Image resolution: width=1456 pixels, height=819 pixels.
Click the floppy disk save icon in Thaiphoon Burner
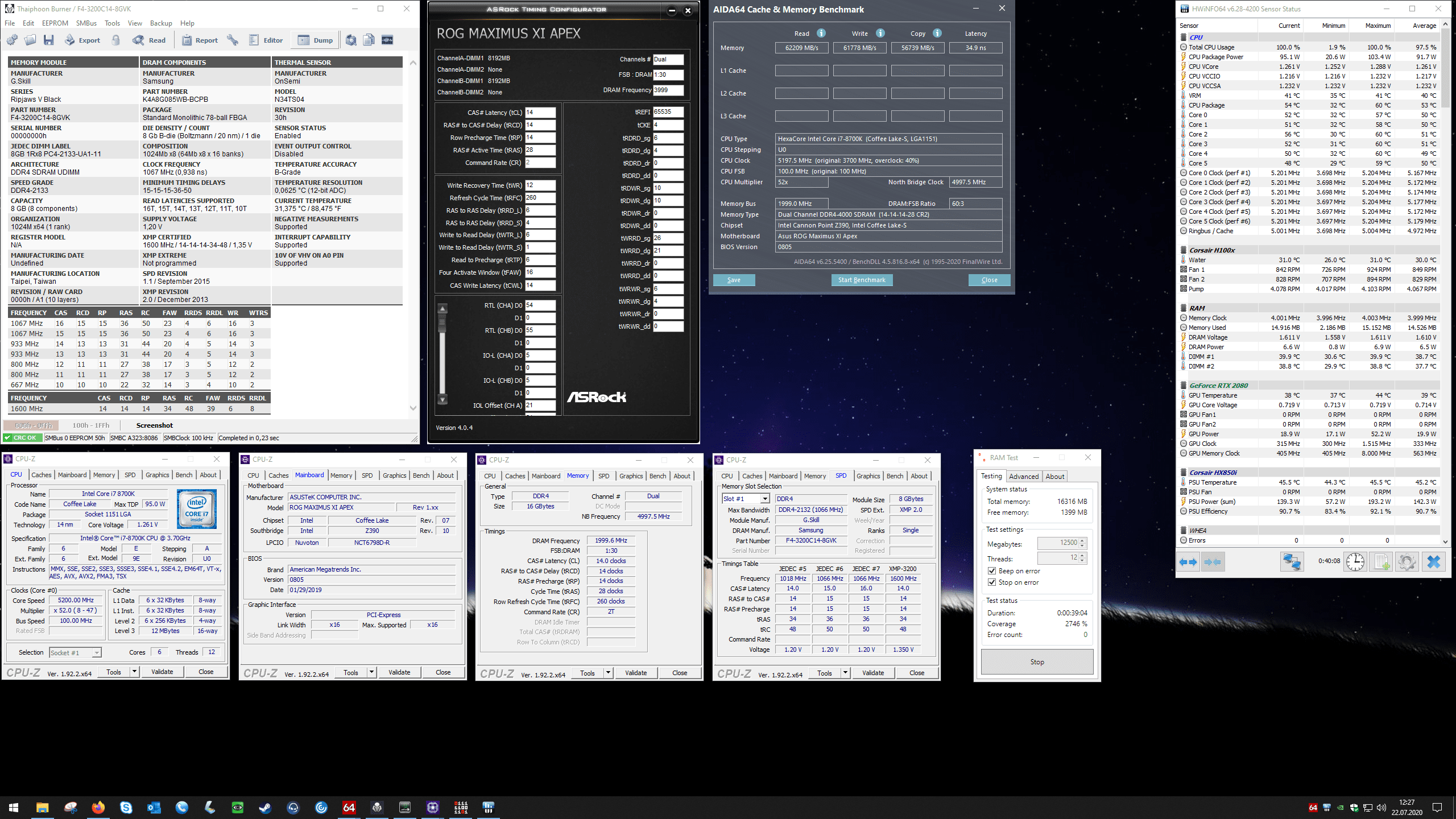pyautogui.click(x=49, y=40)
